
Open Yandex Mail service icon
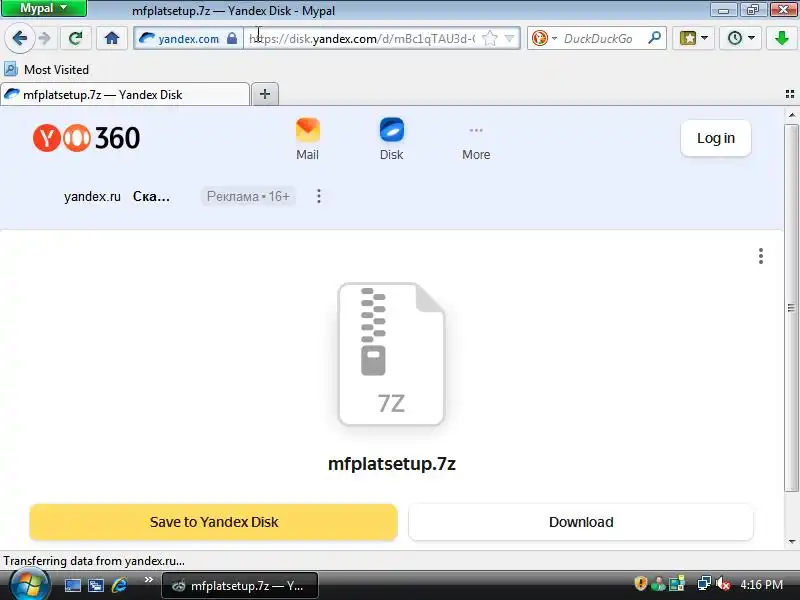pos(308,139)
